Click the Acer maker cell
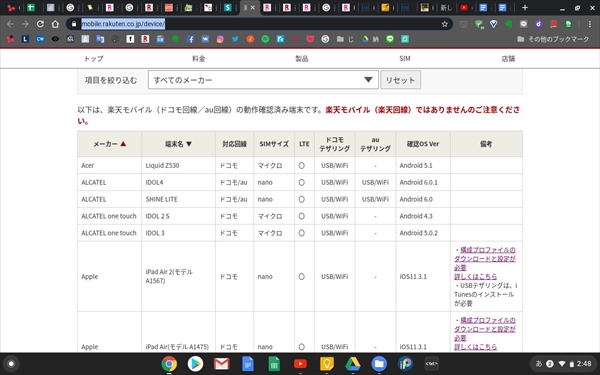This screenshot has width=600, height=375. pyautogui.click(x=109, y=165)
